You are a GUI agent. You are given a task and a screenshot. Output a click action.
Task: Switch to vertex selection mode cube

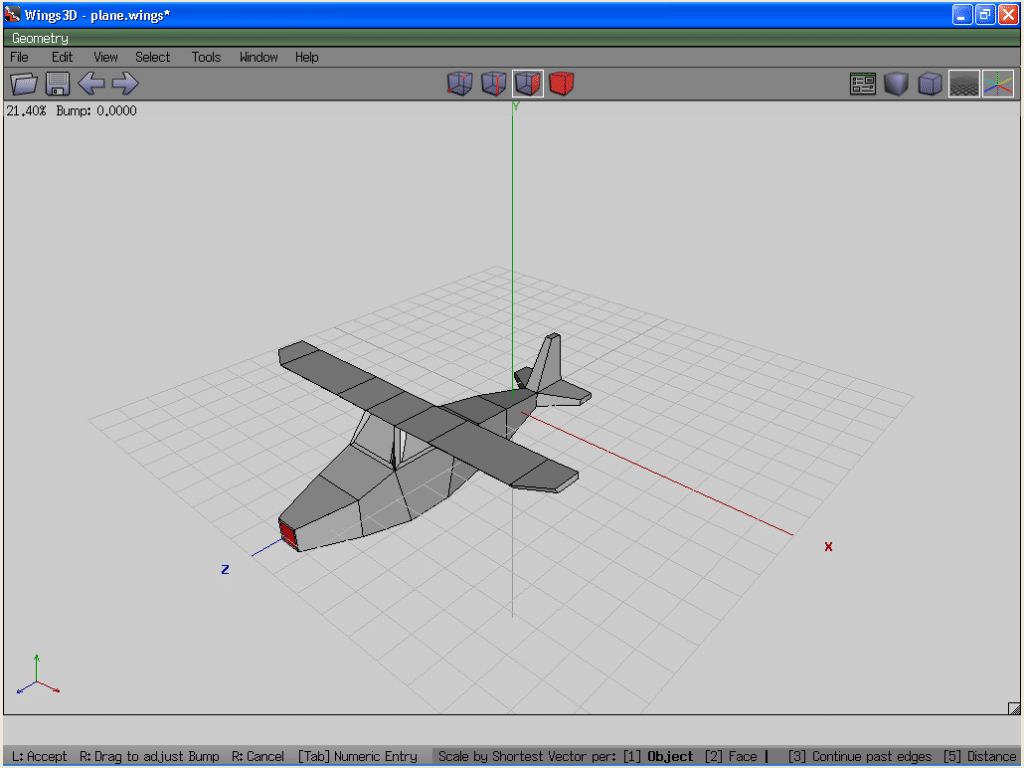click(459, 84)
